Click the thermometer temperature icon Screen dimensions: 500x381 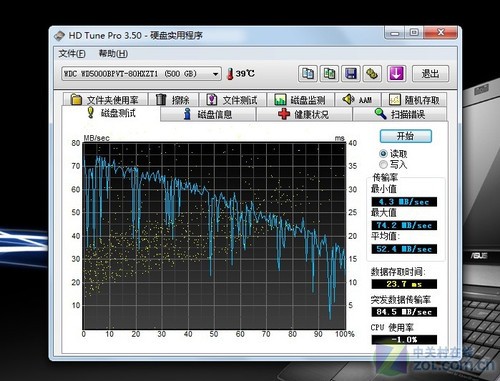(230, 74)
